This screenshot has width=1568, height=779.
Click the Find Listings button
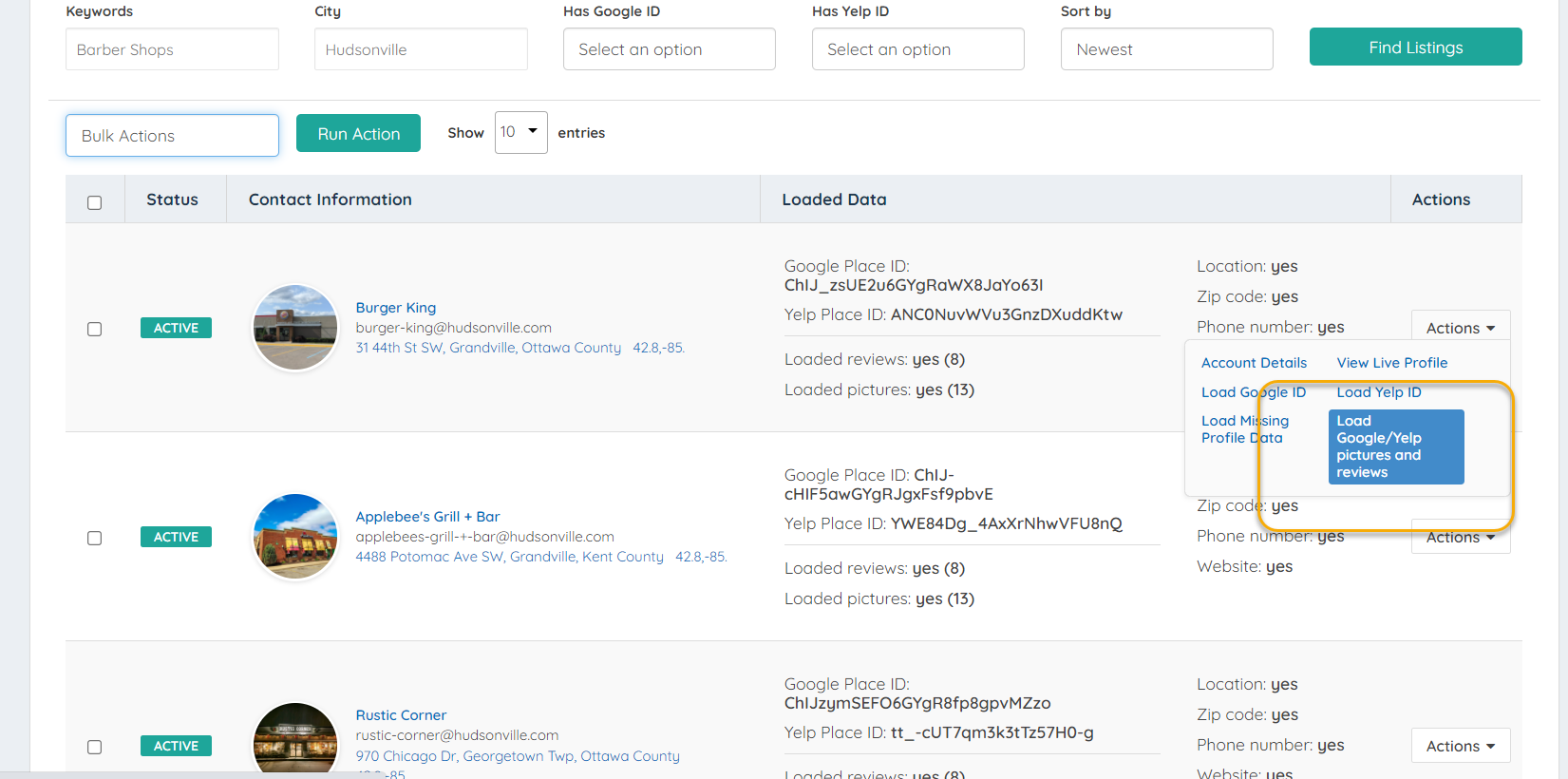click(x=1416, y=47)
